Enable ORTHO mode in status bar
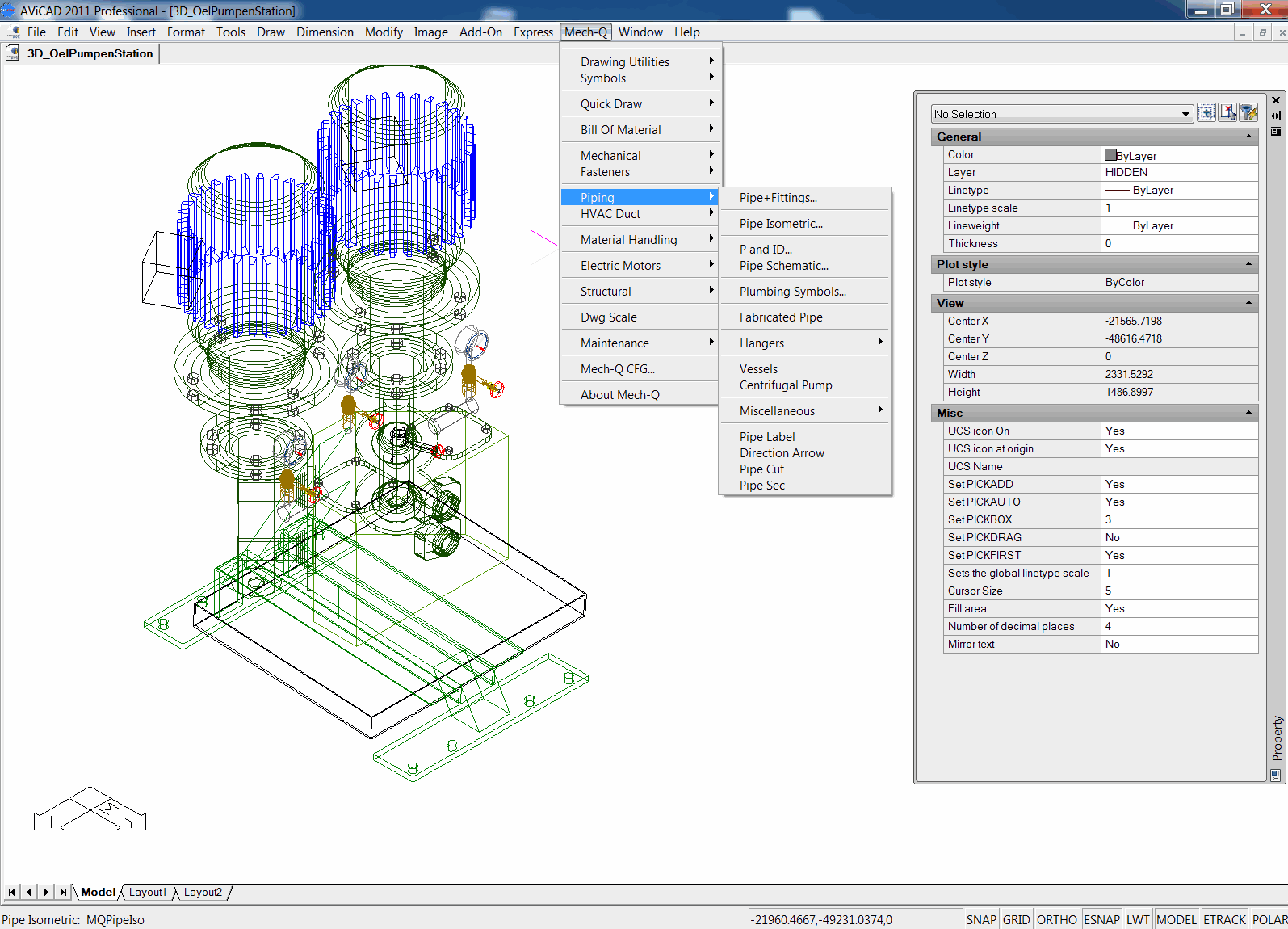 (x=1056, y=919)
